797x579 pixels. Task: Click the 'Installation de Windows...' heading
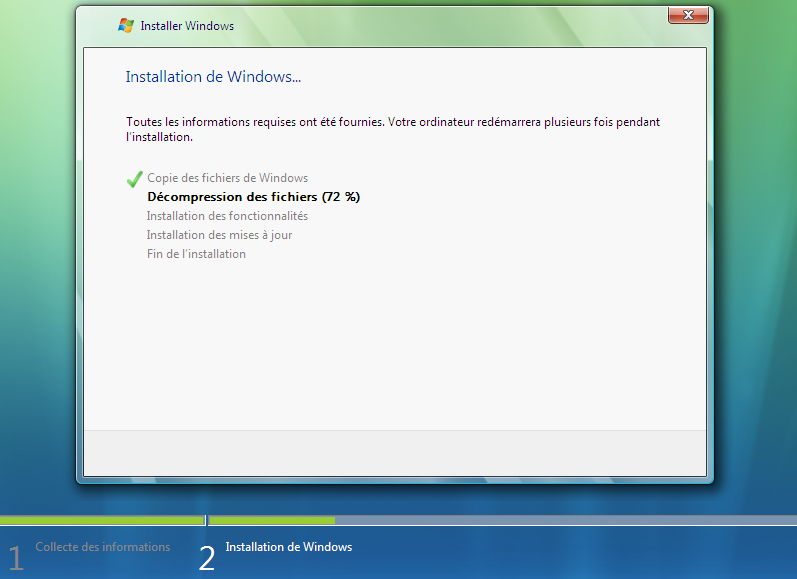click(213, 77)
